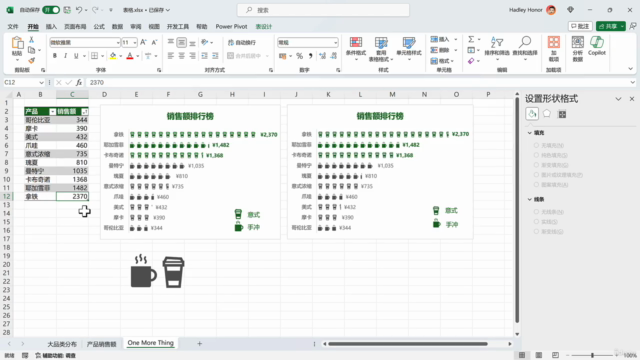This screenshot has height=360, width=640.
Task: Toggle Italic formatting
Action: (65, 56)
